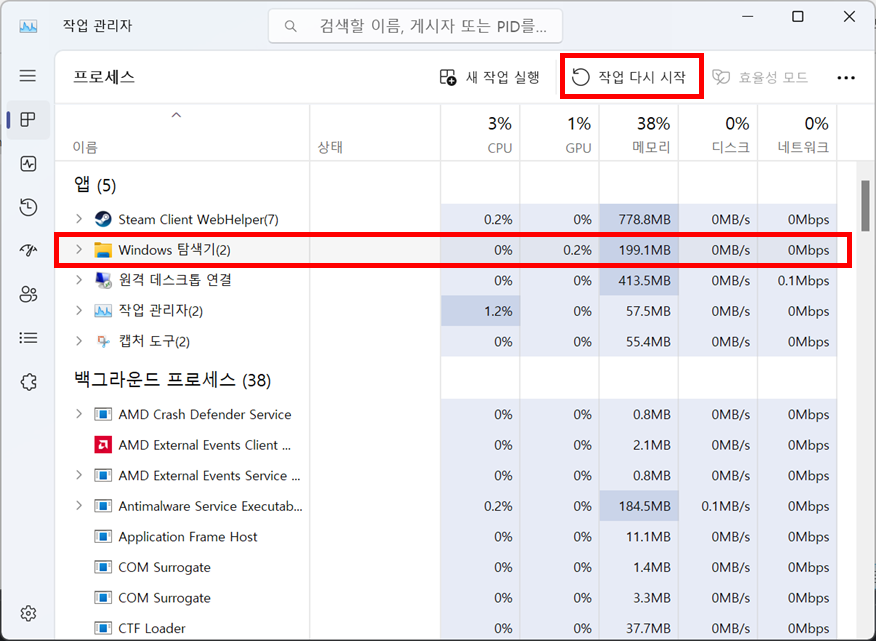Click the 0.1Mbps network cell
The image size is (876, 641).
click(797, 280)
